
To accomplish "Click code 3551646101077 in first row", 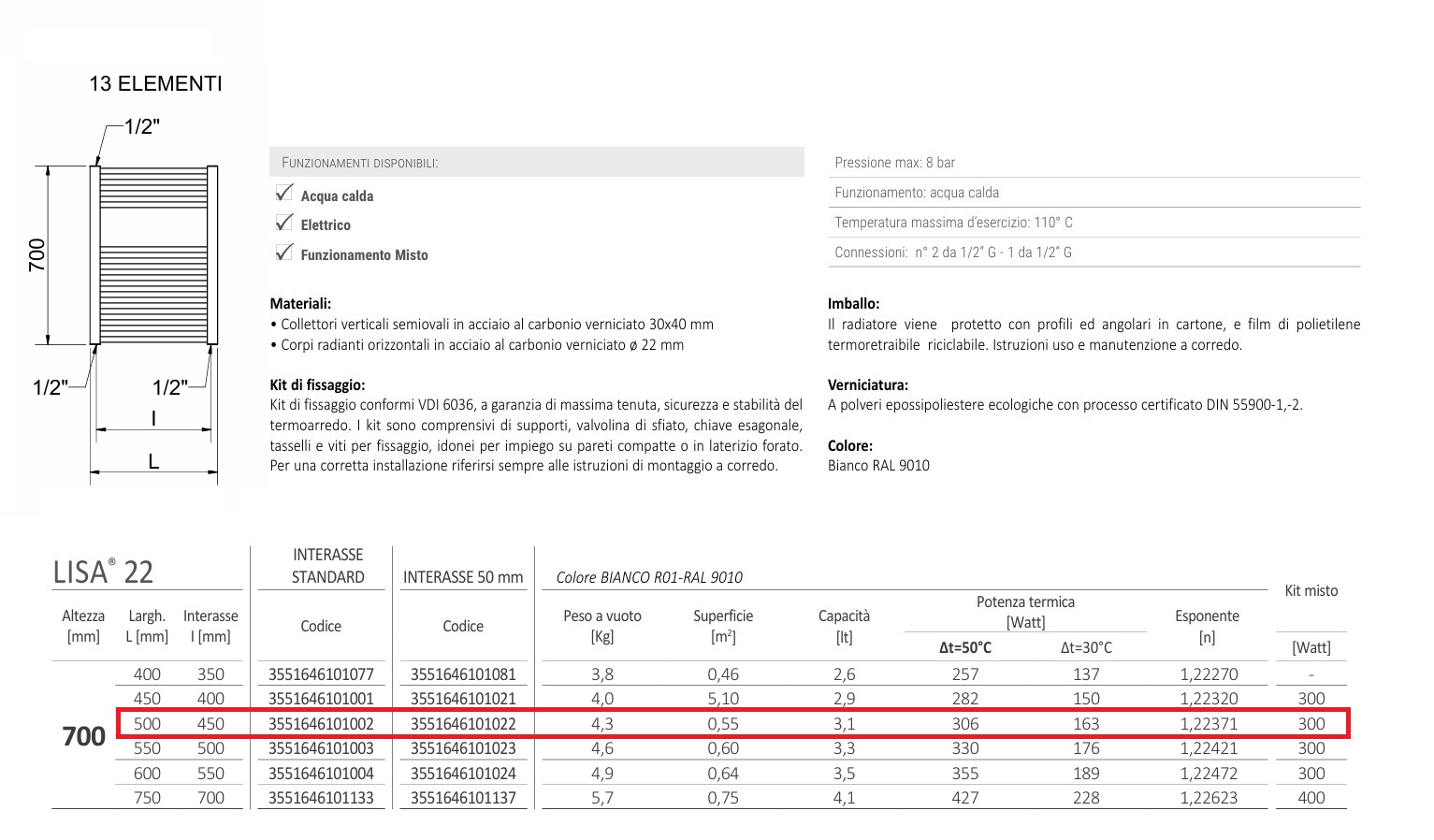I will (x=321, y=674).
